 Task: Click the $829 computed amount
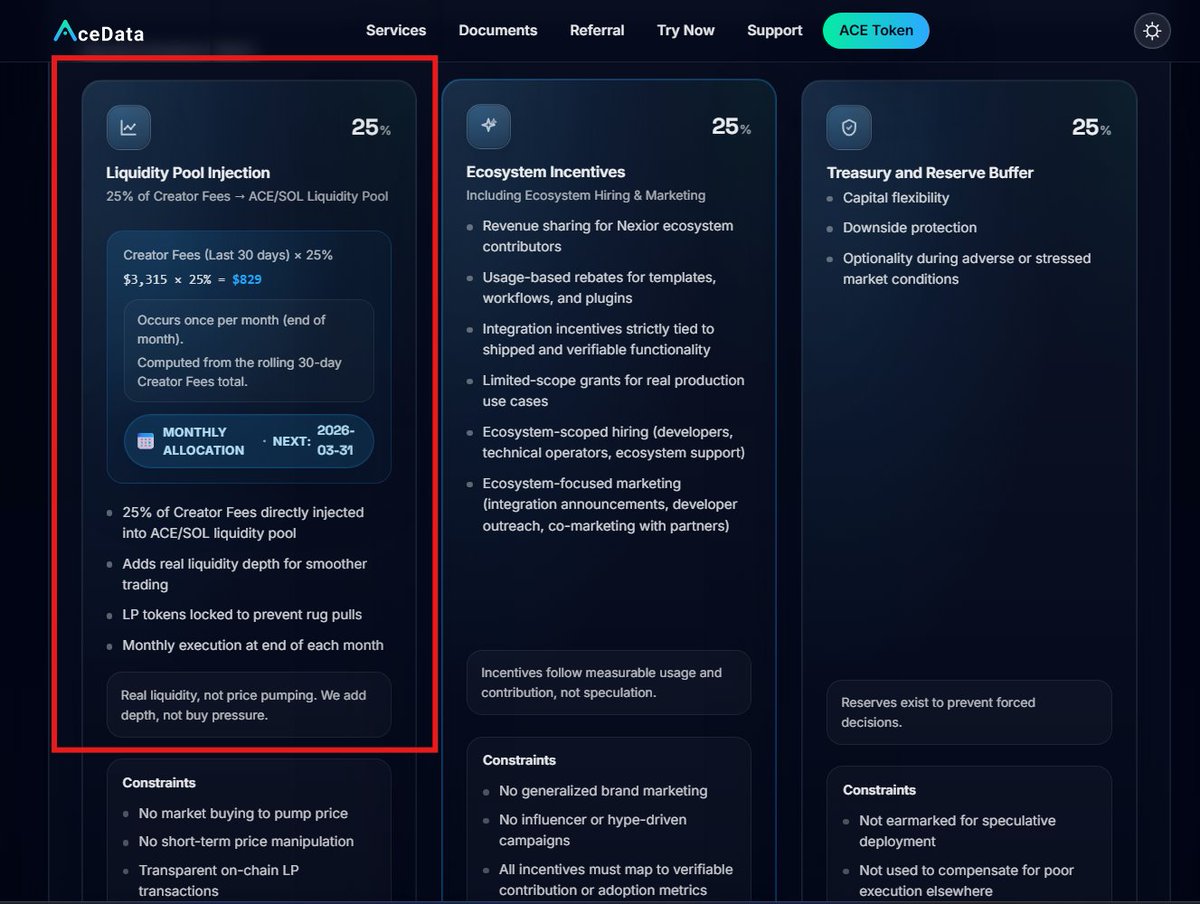pos(247,279)
